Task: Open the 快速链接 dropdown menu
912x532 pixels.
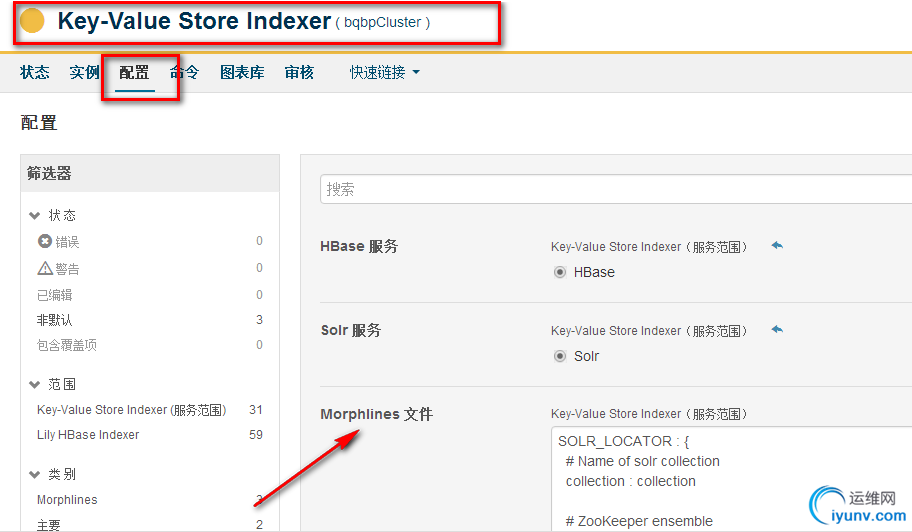Action: tap(384, 72)
